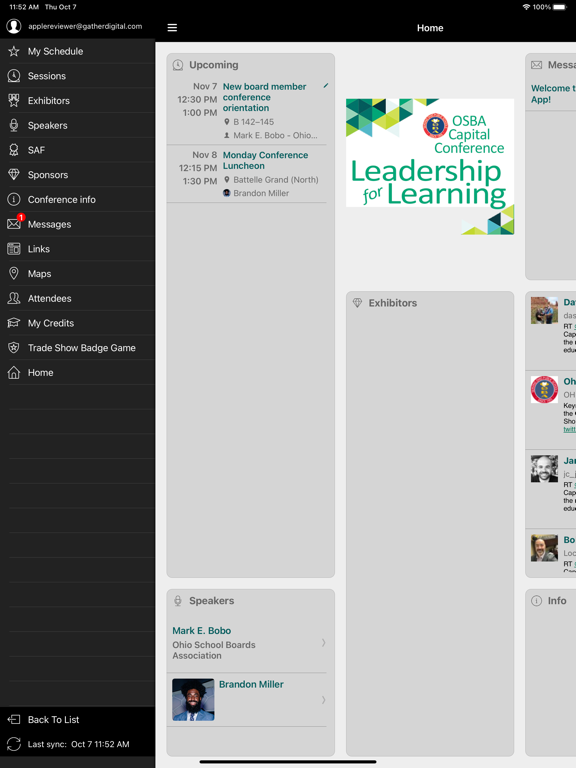Image resolution: width=576 pixels, height=768 pixels.
Task: Click the Maps pin icon
Action: [x=14, y=273]
